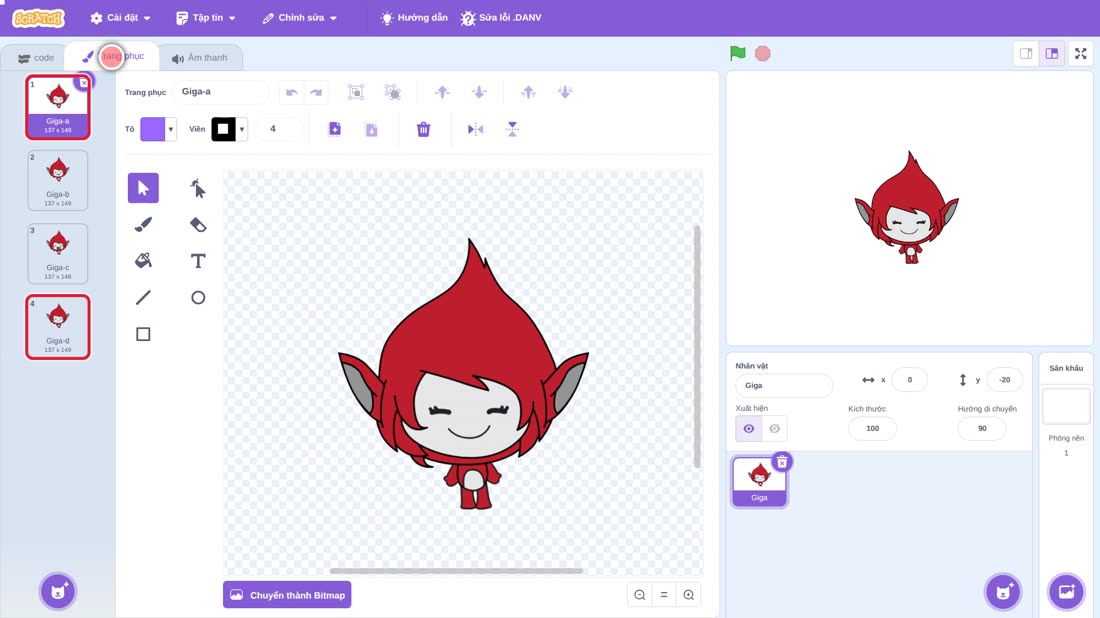
Task: Zoom in on the costume canvas
Action: (689, 595)
